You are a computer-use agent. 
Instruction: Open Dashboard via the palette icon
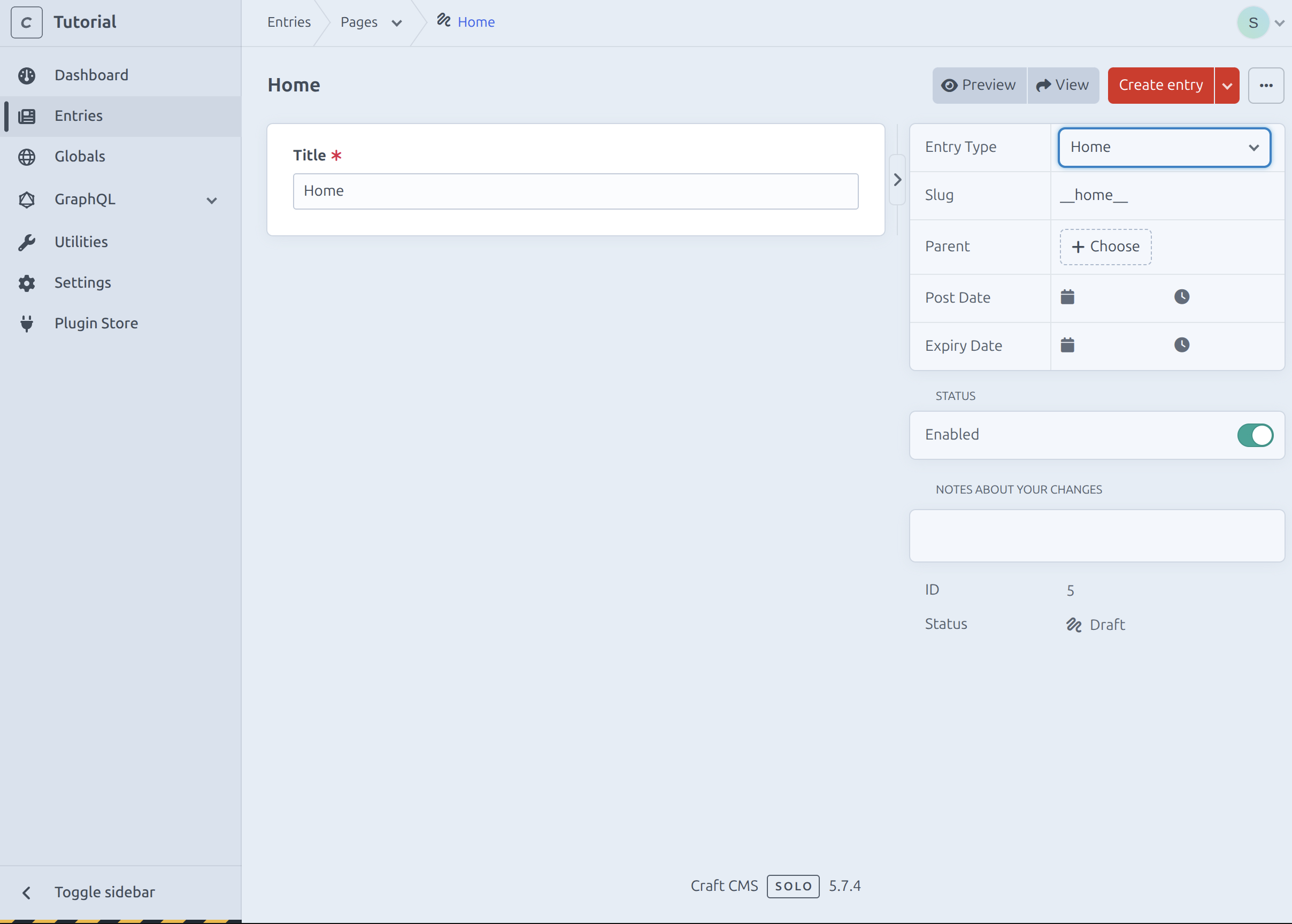27,75
